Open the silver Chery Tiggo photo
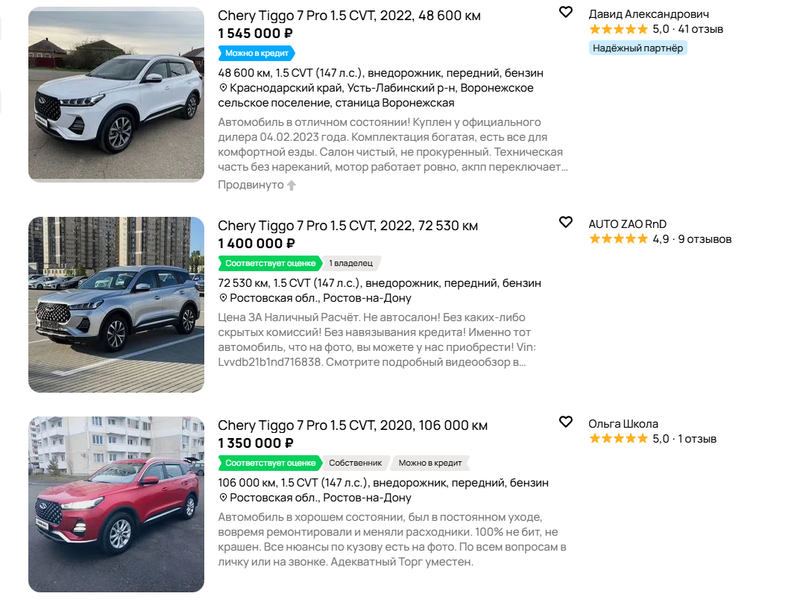Viewport: 800px width, 605px height. coord(116,305)
